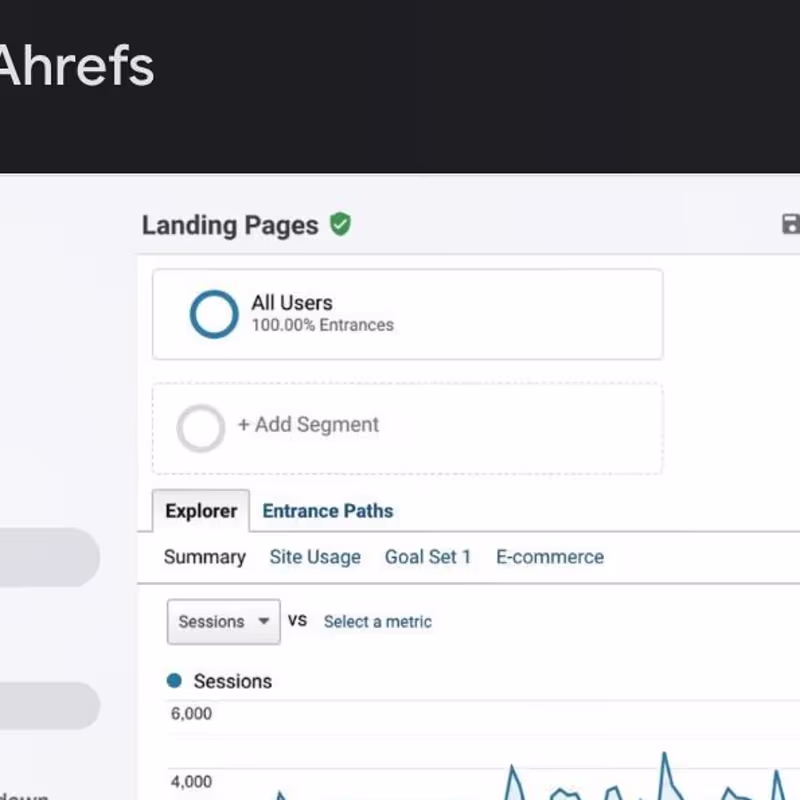The image size is (800, 800).
Task: Open the Sessions metric dropdown
Action: pyautogui.click(x=223, y=621)
